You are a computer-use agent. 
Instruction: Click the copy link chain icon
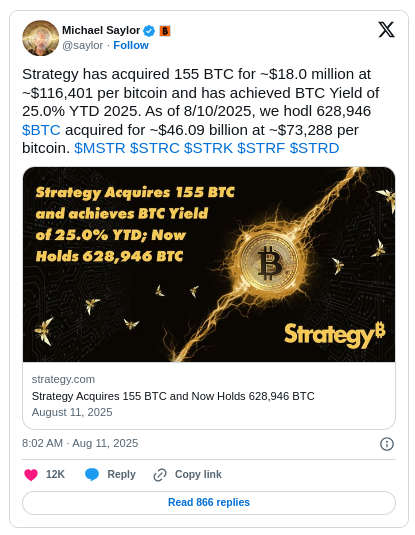(160, 475)
